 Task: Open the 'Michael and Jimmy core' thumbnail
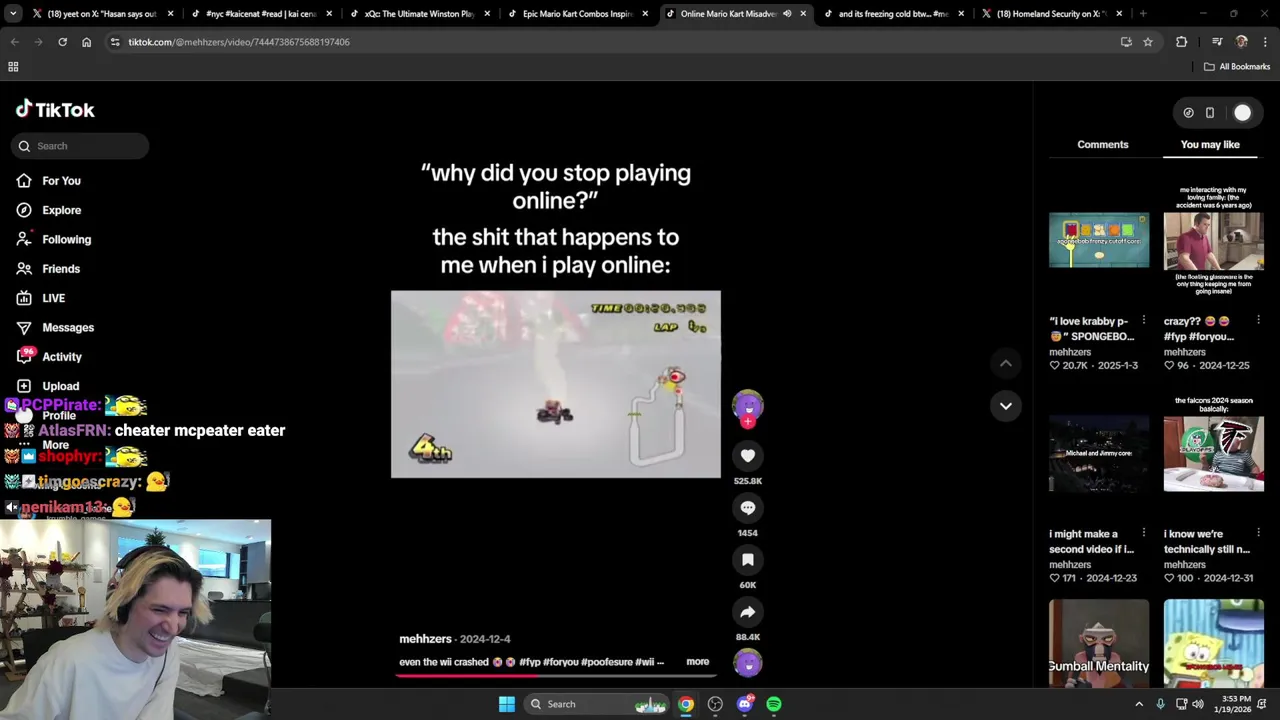click(1098, 453)
